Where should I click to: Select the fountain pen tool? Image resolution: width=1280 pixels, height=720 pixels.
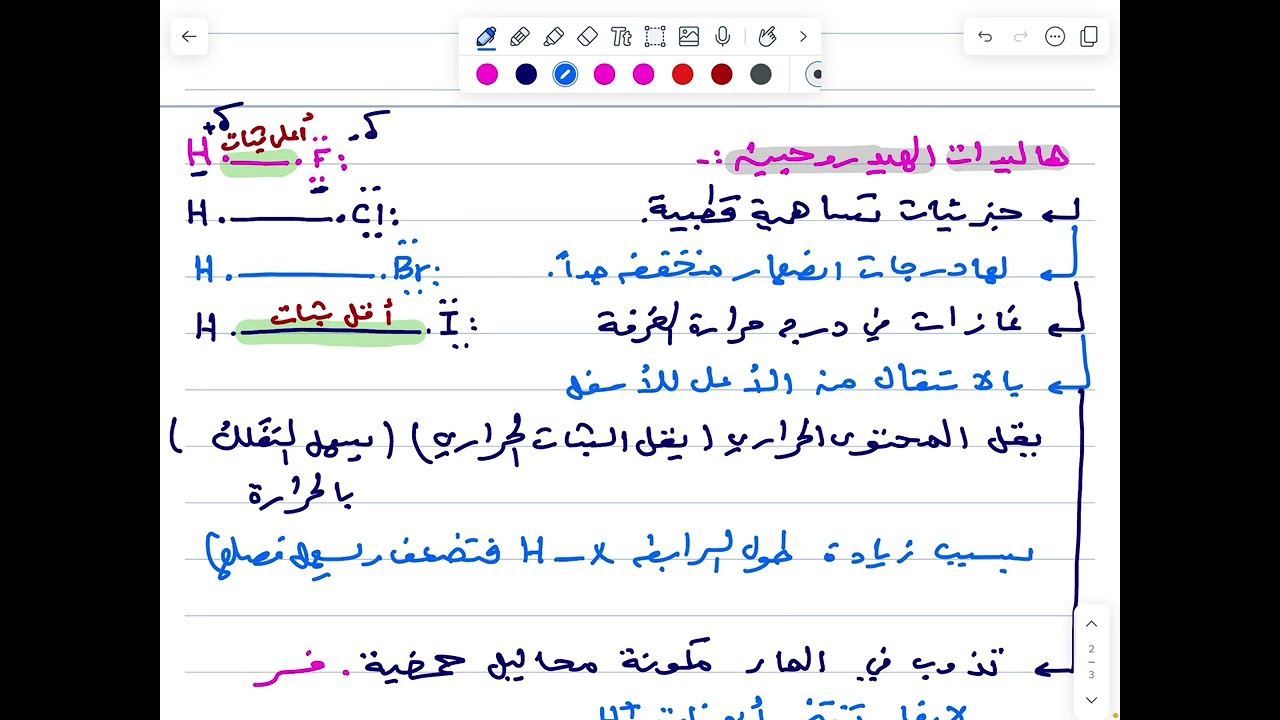[486, 37]
